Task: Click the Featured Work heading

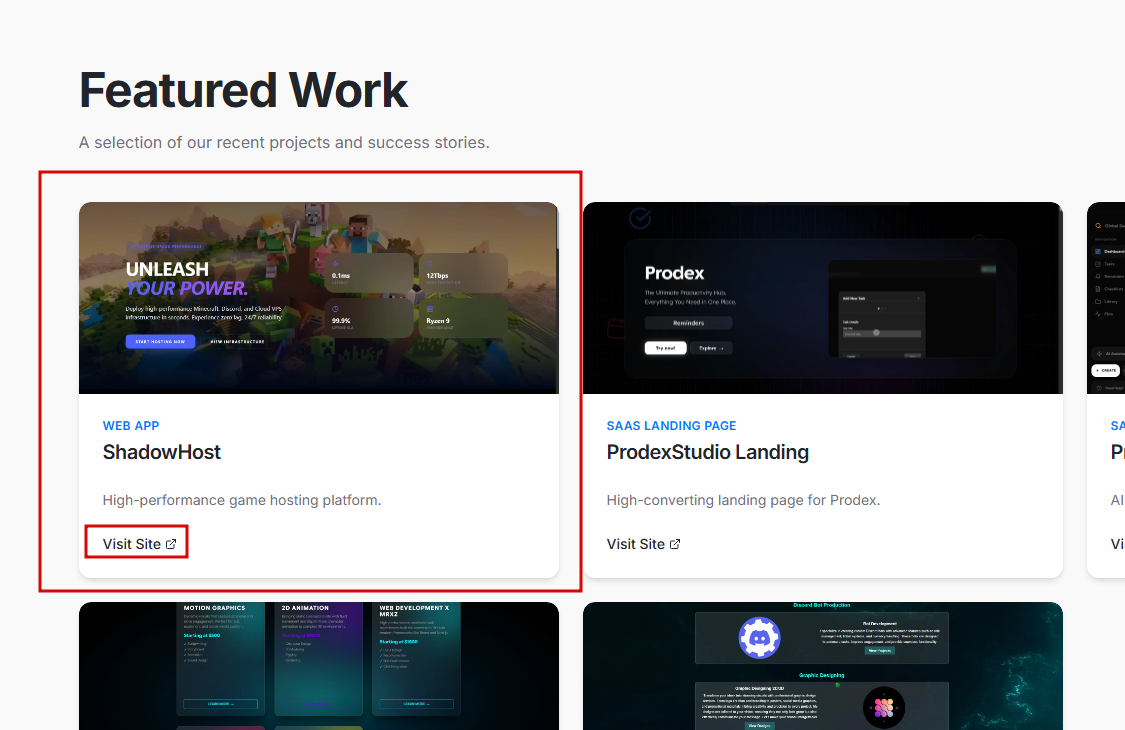Action: pos(243,90)
